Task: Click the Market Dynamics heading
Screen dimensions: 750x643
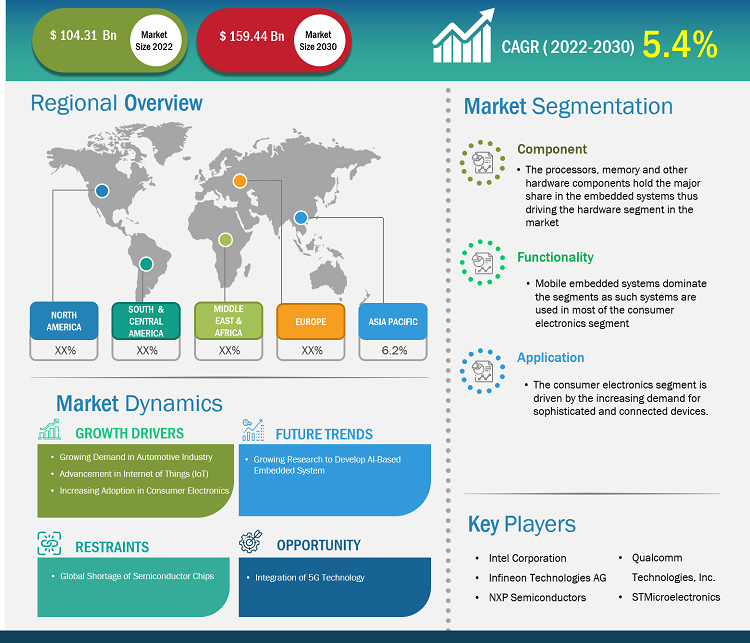Action: [139, 403]
